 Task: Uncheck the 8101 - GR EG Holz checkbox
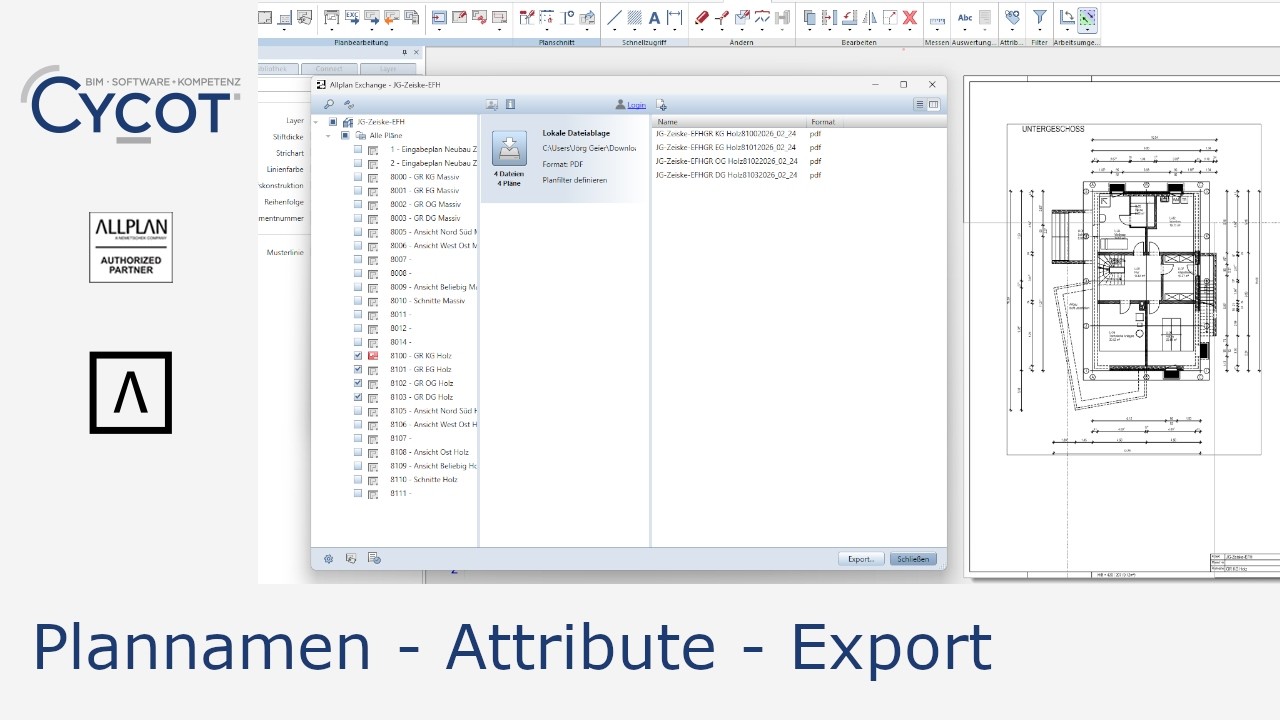click(358, 370)
